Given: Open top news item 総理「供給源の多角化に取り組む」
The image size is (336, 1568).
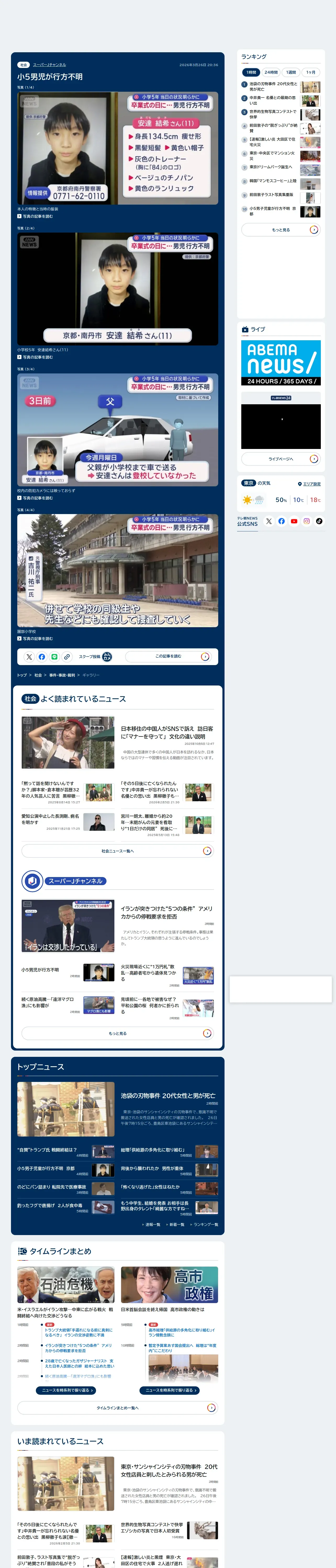Looking at the screenshot, I should (x=153, y=1150).
